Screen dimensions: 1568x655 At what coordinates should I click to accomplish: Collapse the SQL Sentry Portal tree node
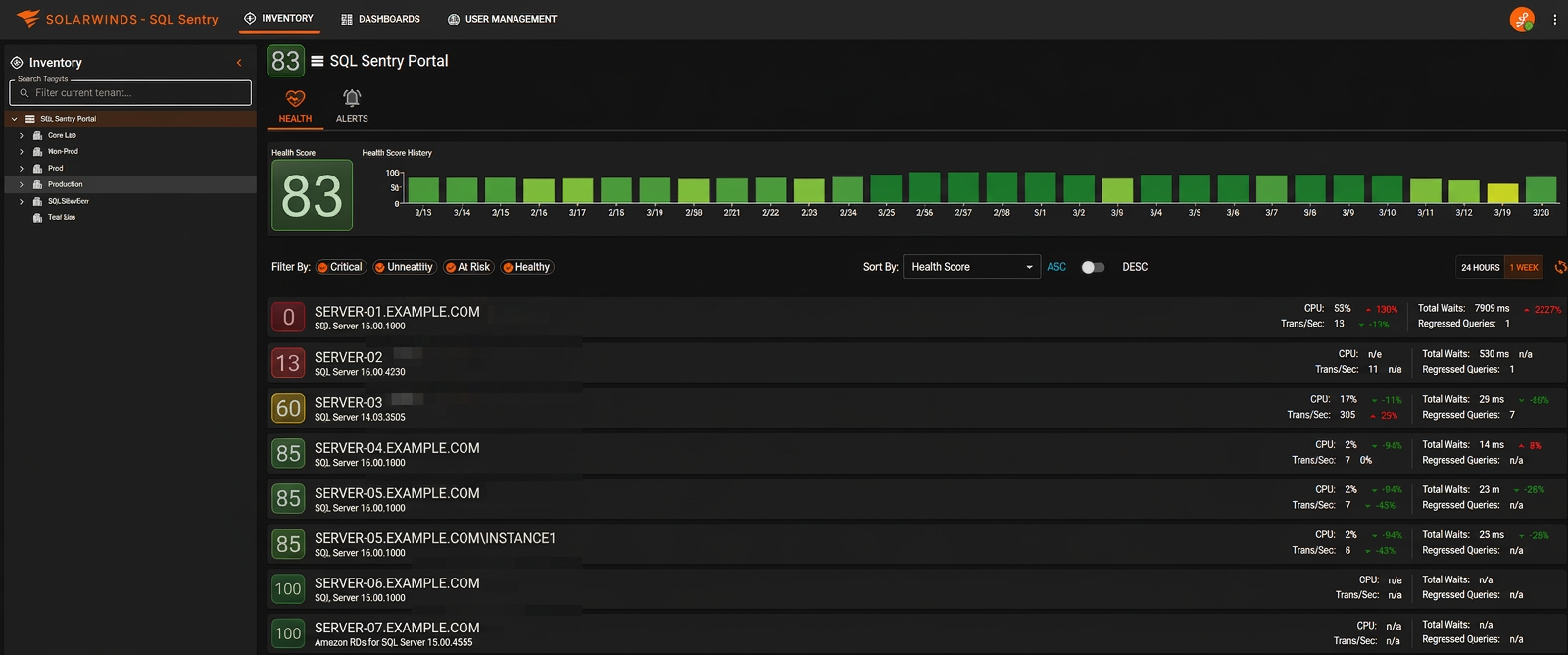point(15,119)
